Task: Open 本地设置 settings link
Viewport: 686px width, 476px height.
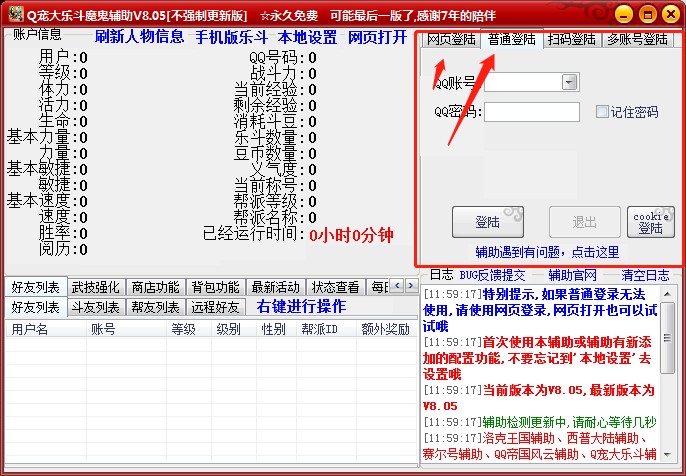Action: tap(307, 37)
